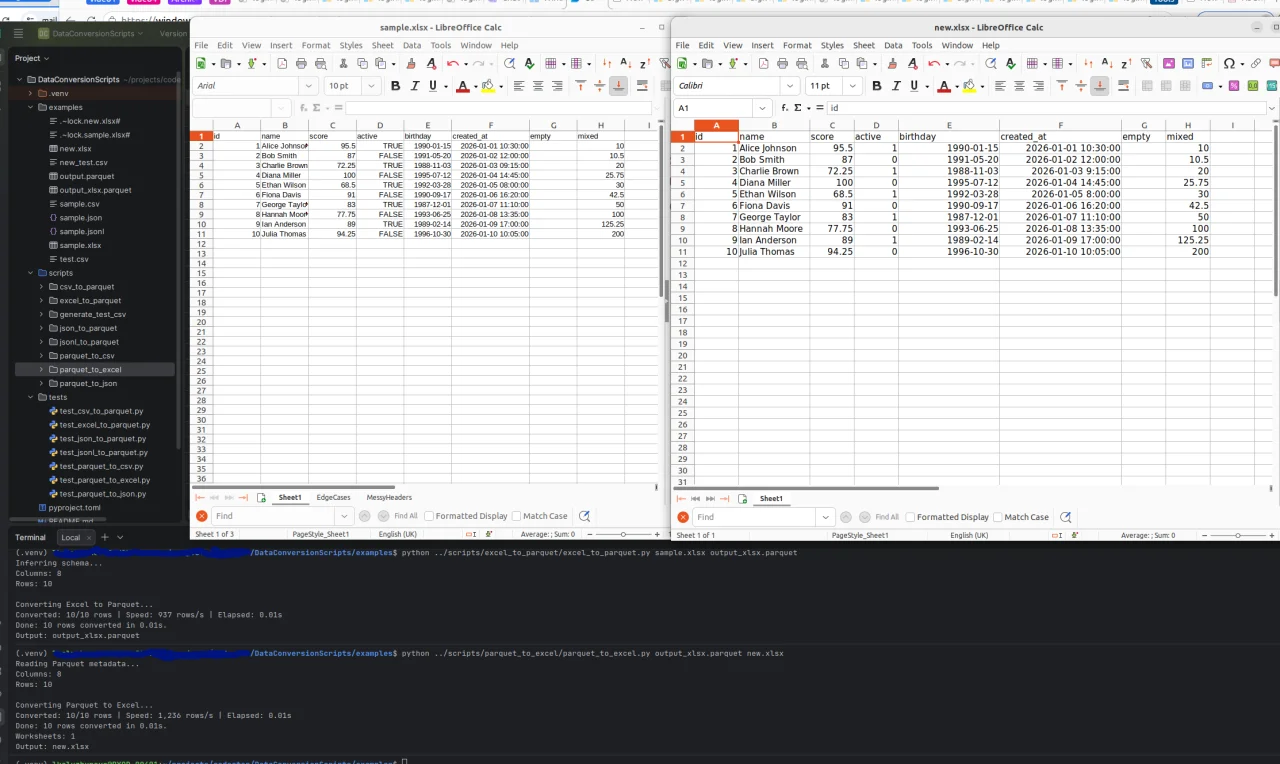Toggle Formatted Display checkbox in sample.xlsx find bar
1280x764 pixels.
tap(429, 516)
